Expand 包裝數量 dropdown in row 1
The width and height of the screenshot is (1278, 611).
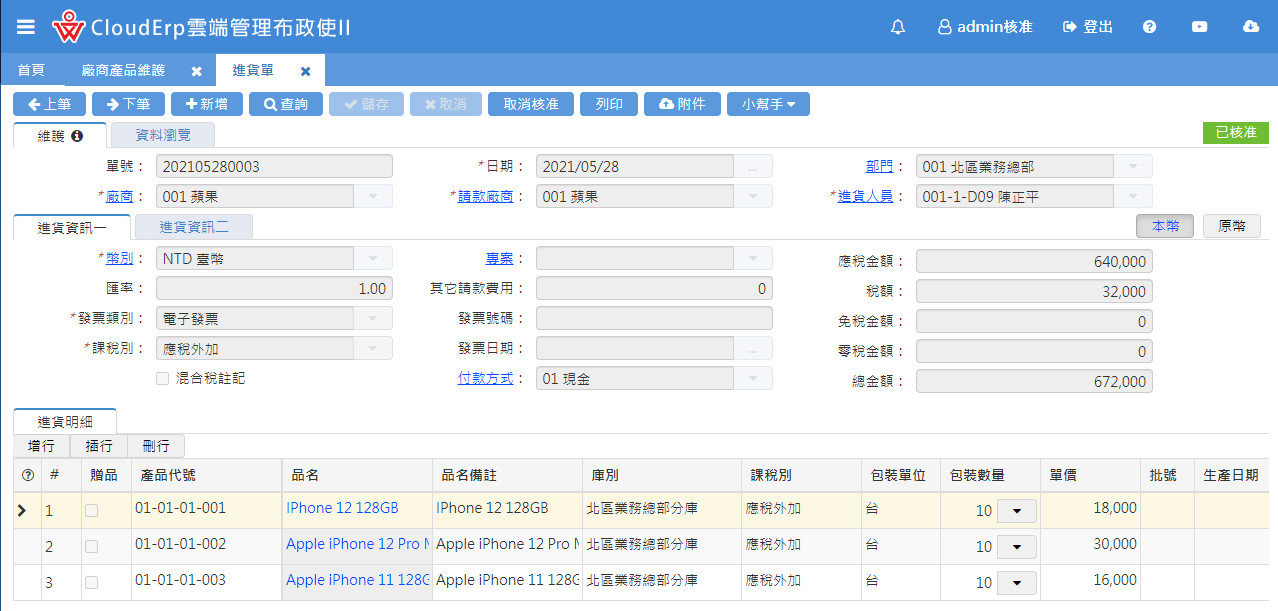pos(1017,511)
